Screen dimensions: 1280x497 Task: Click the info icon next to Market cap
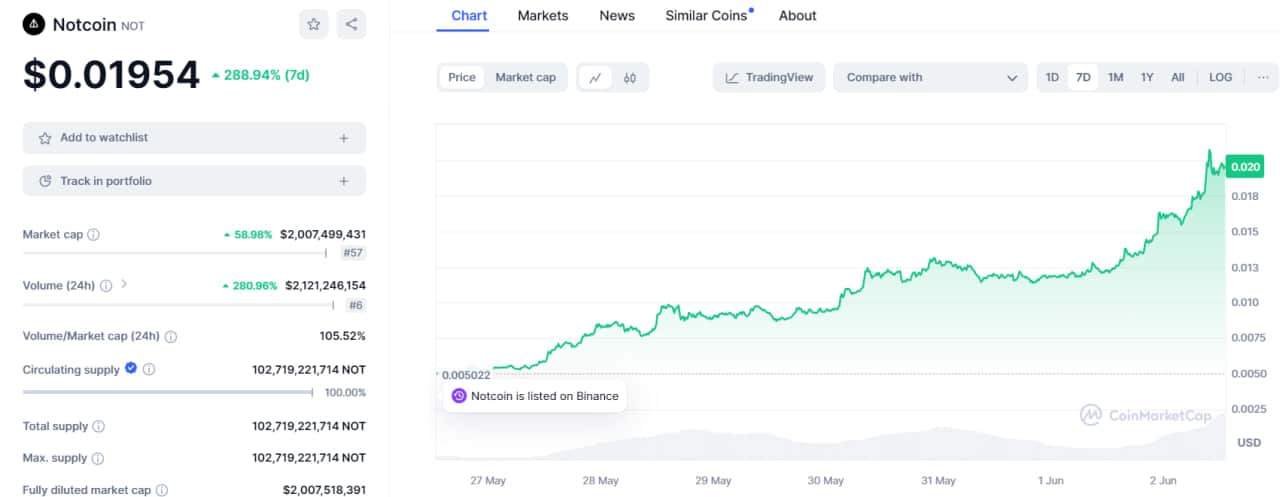tap(93, 234)
